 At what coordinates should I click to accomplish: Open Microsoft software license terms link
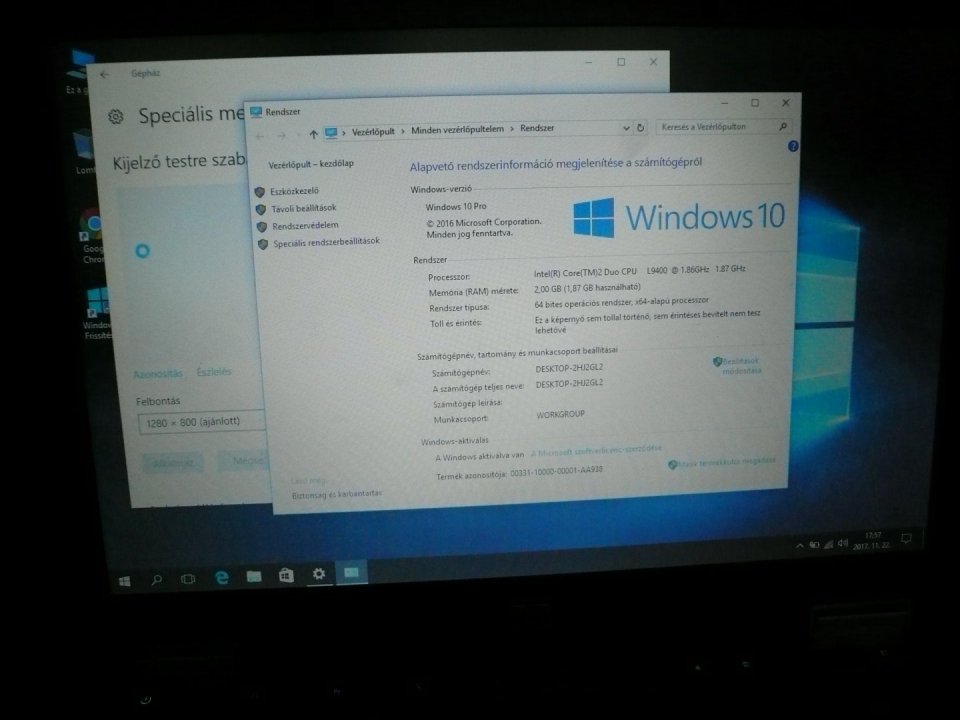point(596,451)
